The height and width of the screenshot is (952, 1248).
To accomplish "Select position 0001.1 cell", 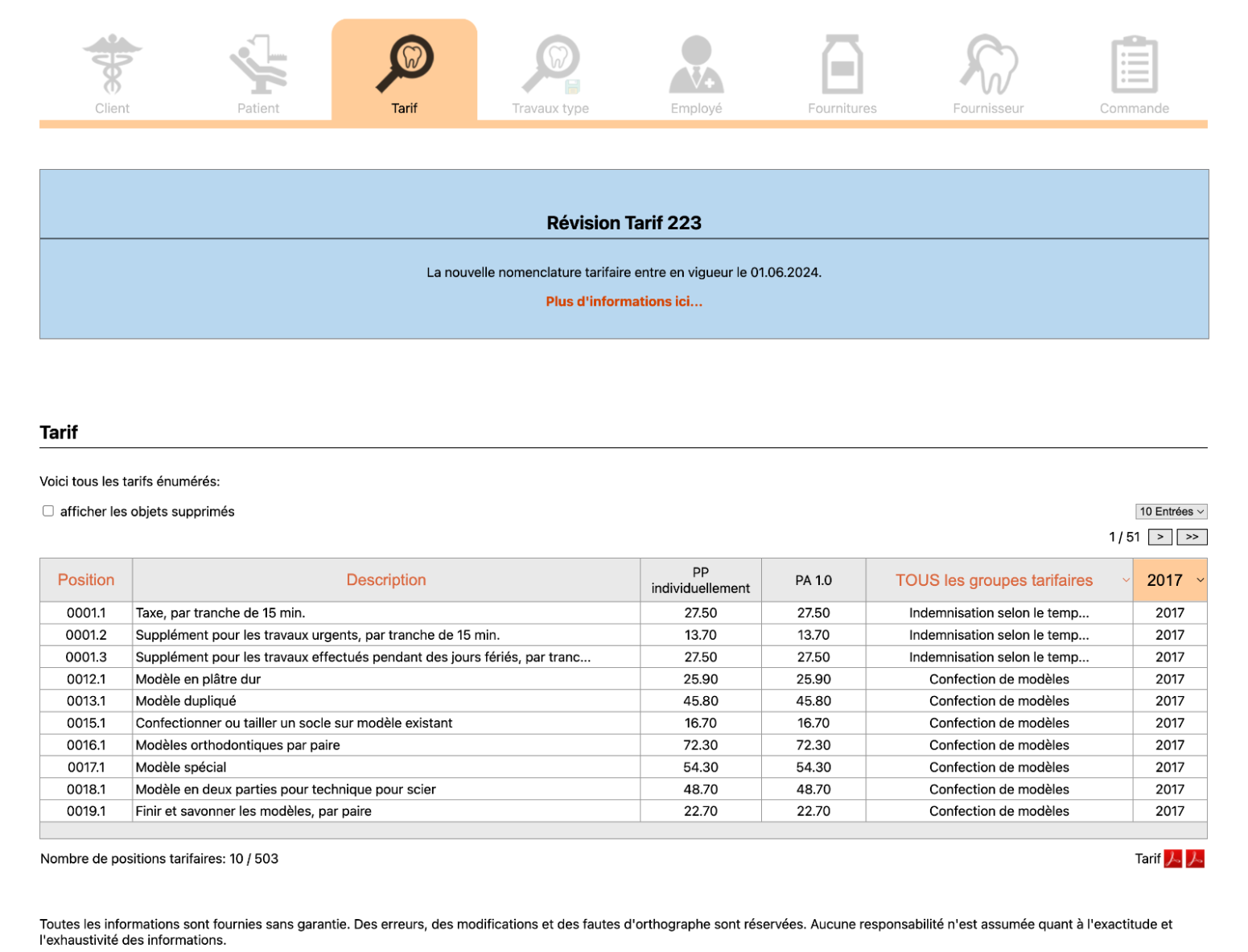I will (x=86, y=613).
